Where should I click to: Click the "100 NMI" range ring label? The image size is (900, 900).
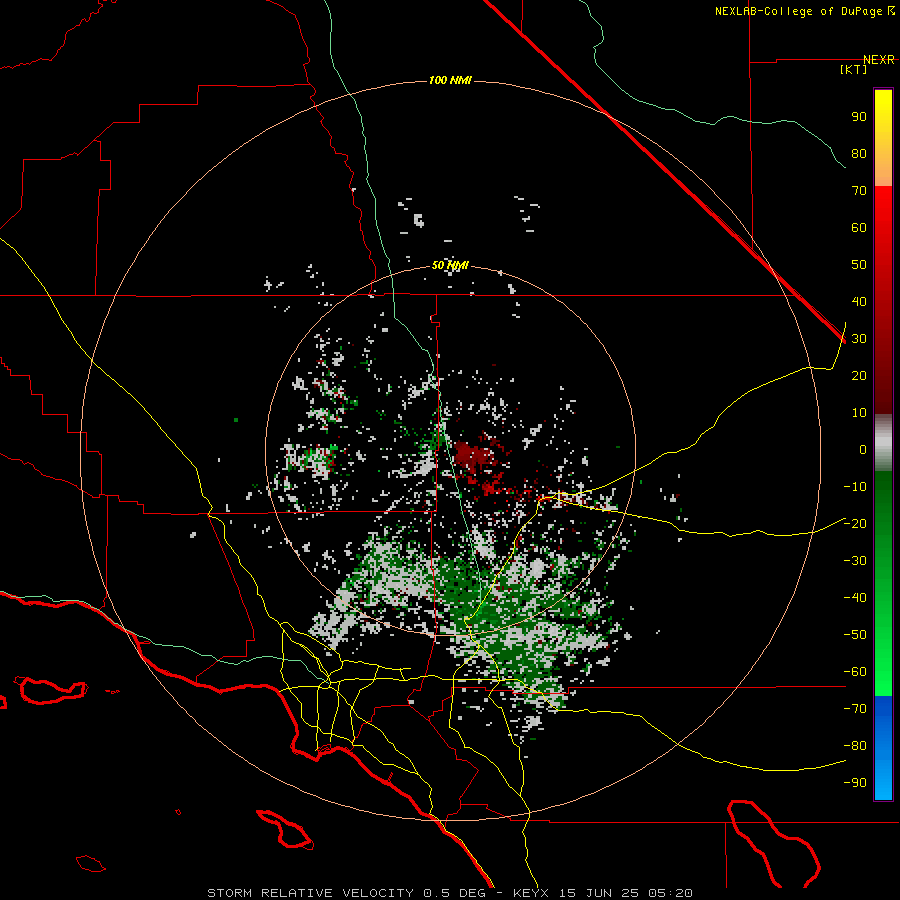pyautogui.click(x=450, y=80)
